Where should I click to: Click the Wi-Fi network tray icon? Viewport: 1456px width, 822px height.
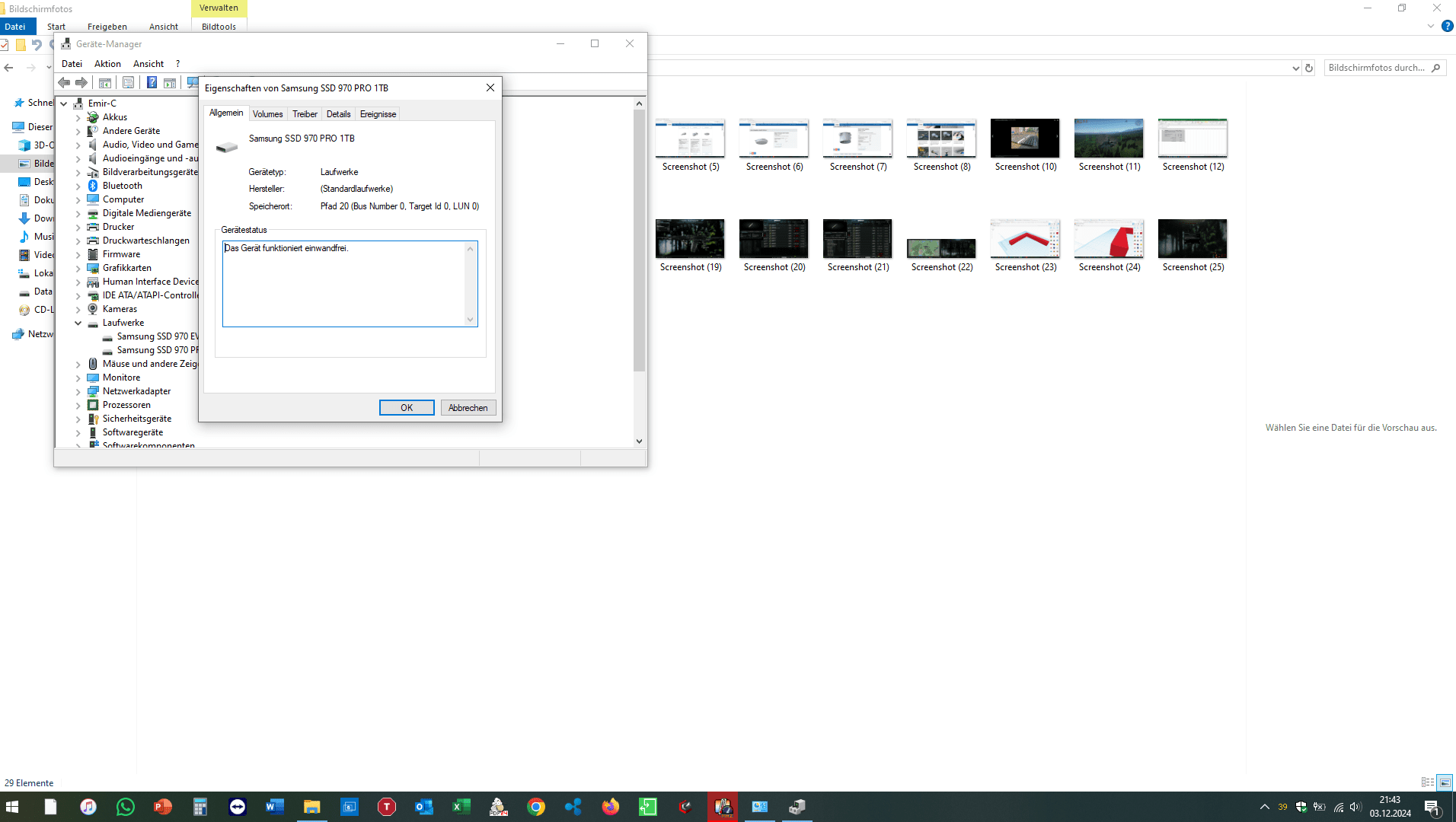coord(1338,807)
